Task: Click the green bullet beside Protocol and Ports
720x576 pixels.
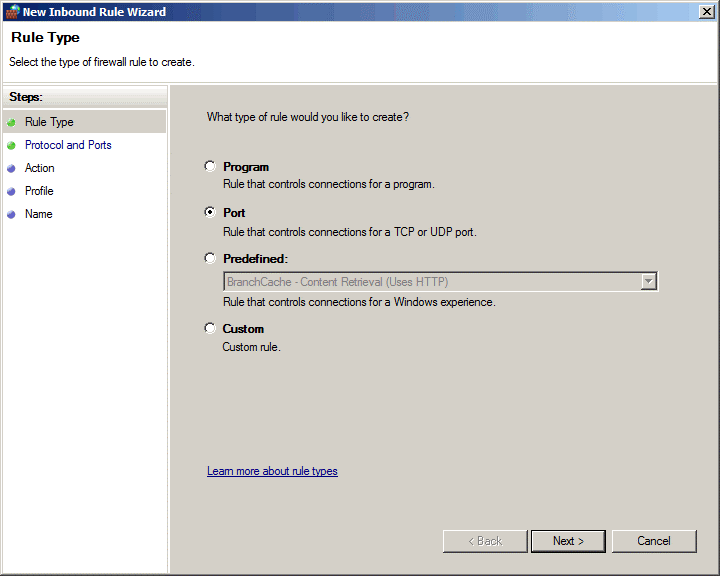Action: pyautogui.click(x=11, y=146)
